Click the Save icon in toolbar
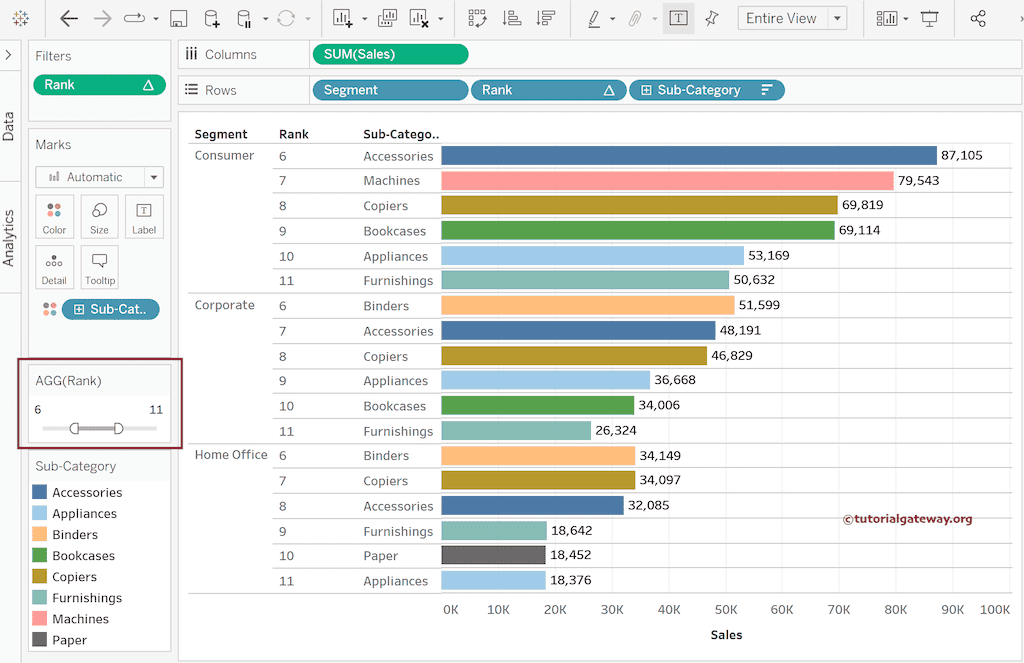The image size is (1024, 663). pos(178,19)
